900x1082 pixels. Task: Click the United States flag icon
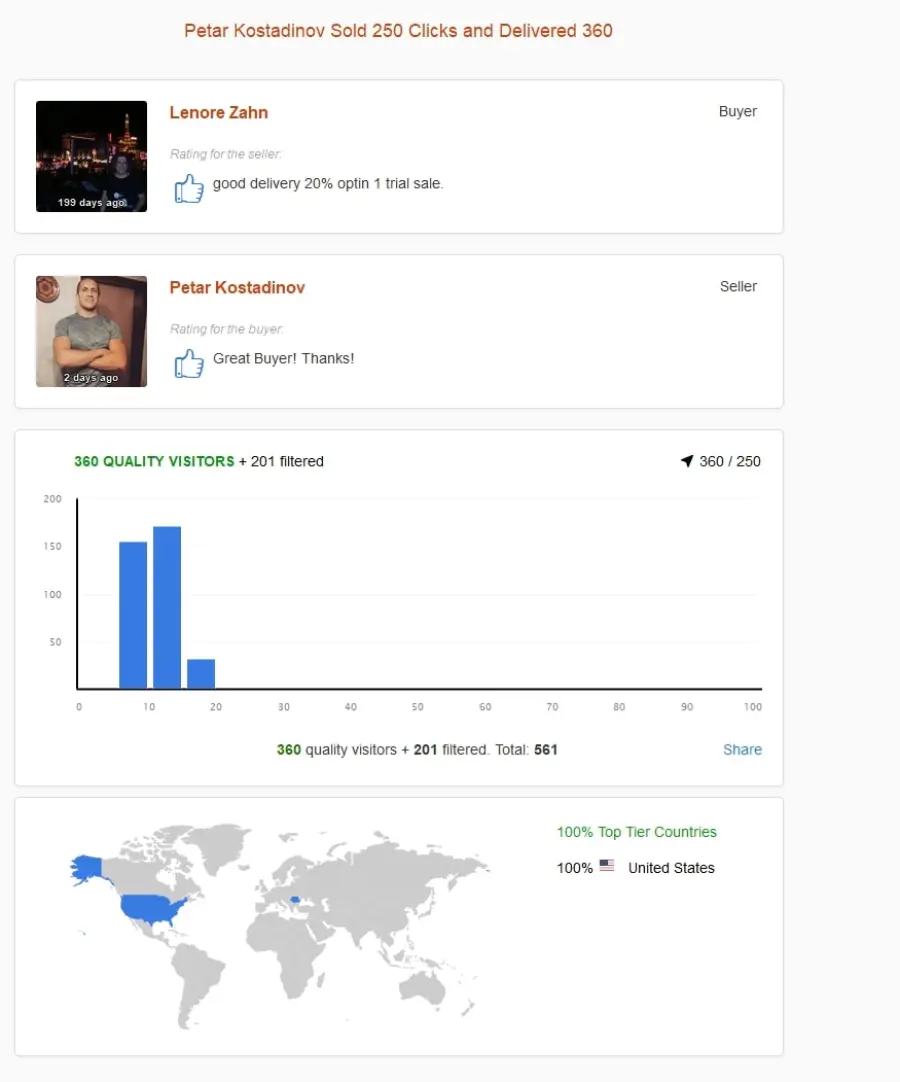click(x=607, y=865)
